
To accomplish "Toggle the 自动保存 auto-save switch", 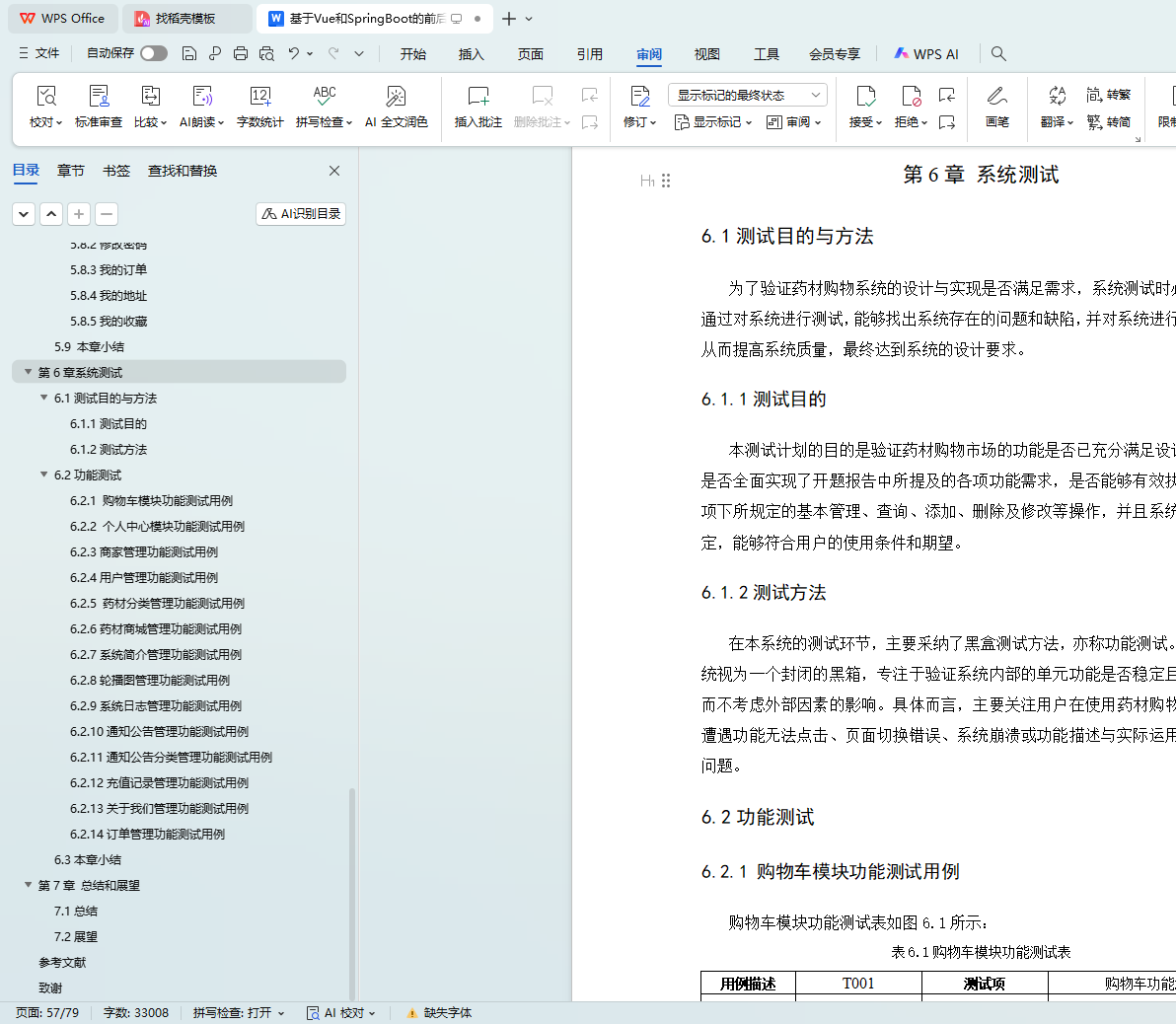I will (x=154, y=53).
